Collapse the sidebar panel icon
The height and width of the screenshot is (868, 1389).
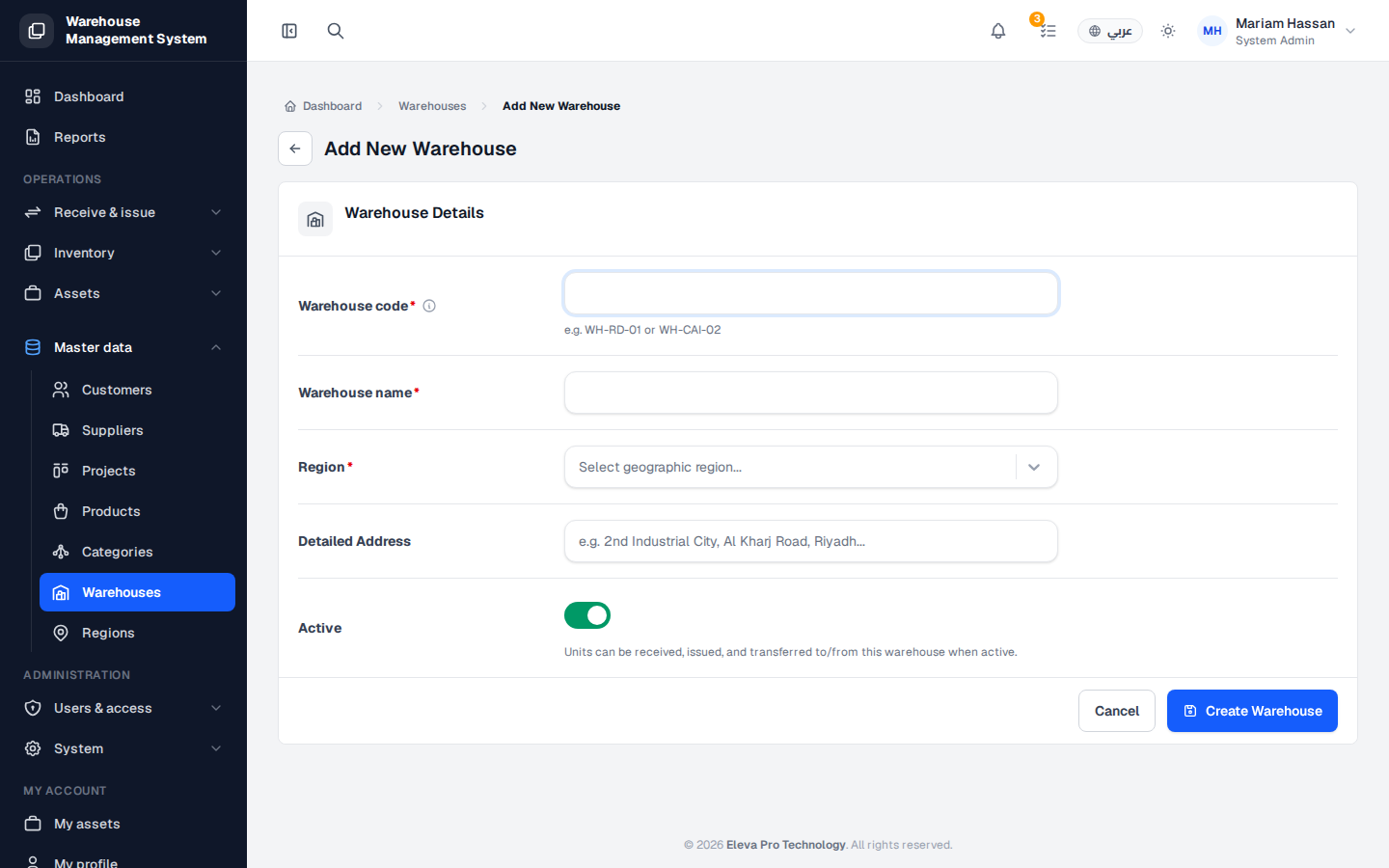(289, 31)
